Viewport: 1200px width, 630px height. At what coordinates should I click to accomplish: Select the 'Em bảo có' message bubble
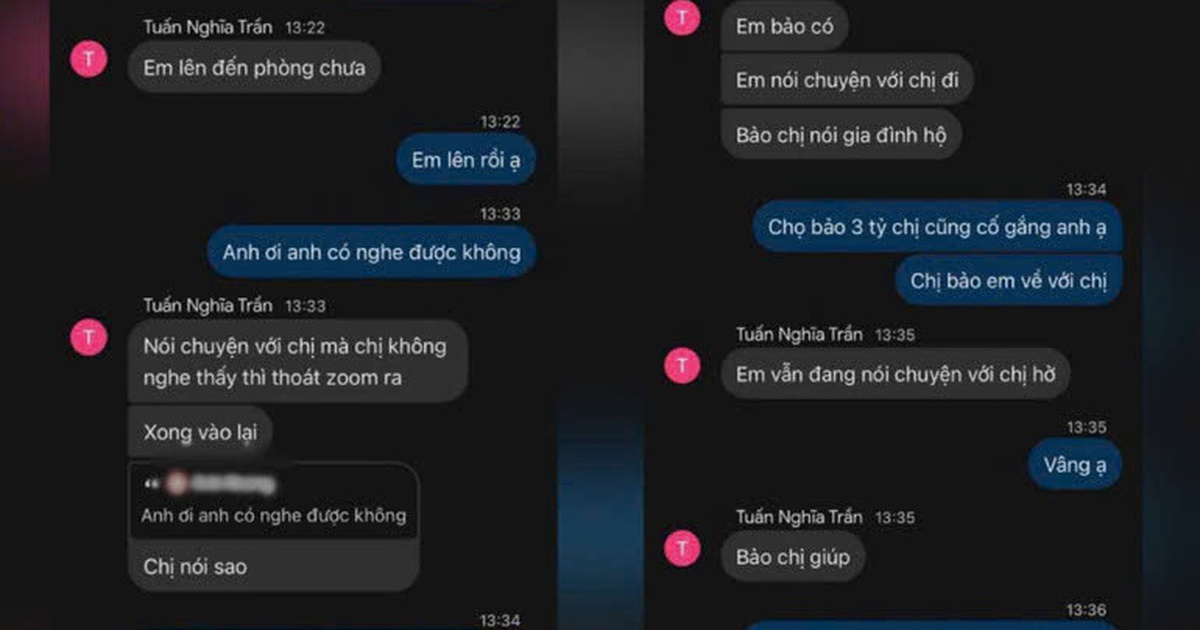785,27
